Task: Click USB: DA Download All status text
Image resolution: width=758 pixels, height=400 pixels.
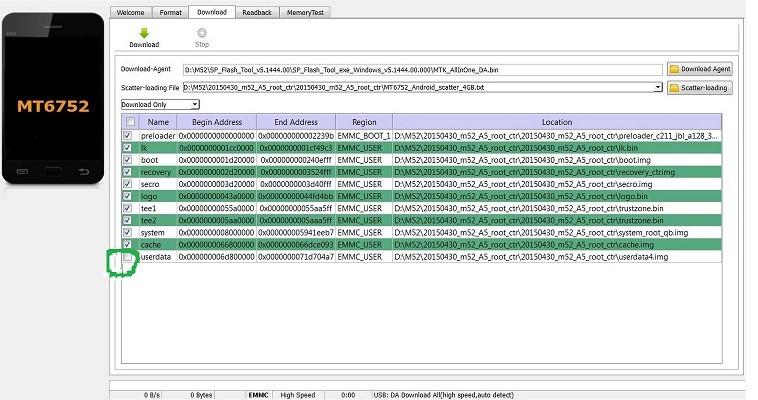Action: (443, 395)
